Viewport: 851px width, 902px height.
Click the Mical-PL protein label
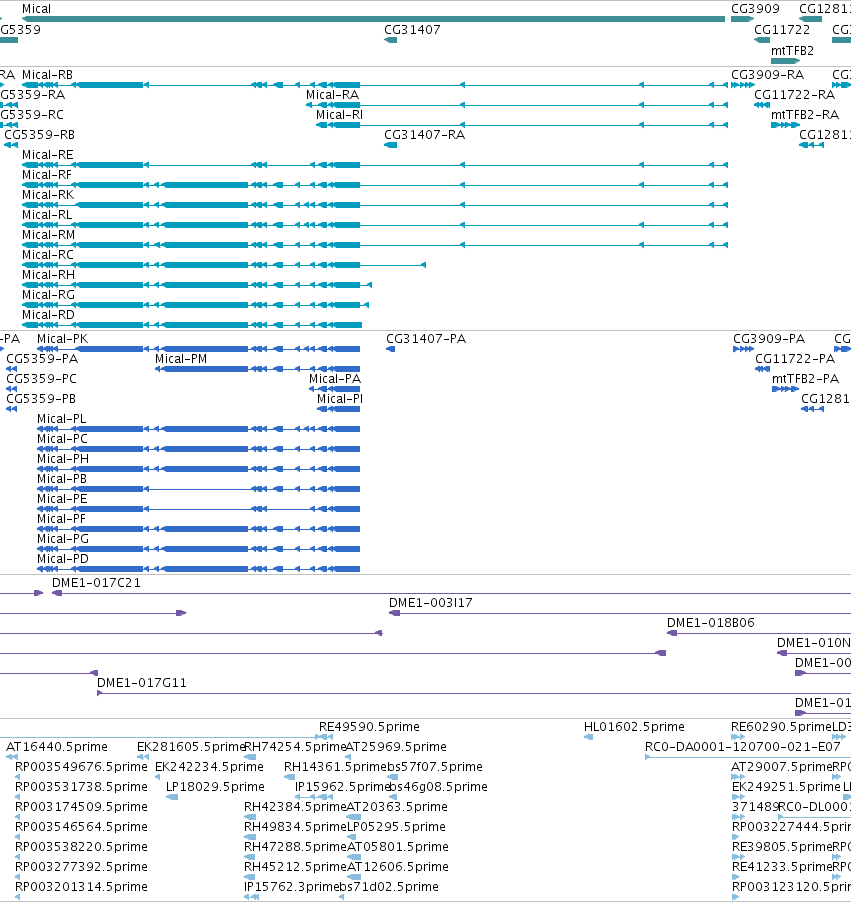point(62,419)
